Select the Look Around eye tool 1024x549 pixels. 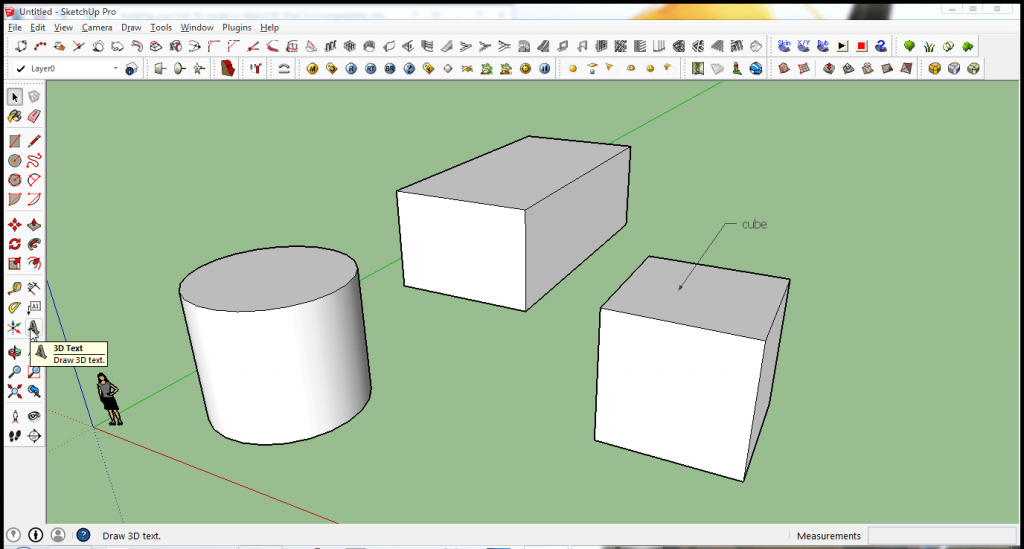pos(34,416)
